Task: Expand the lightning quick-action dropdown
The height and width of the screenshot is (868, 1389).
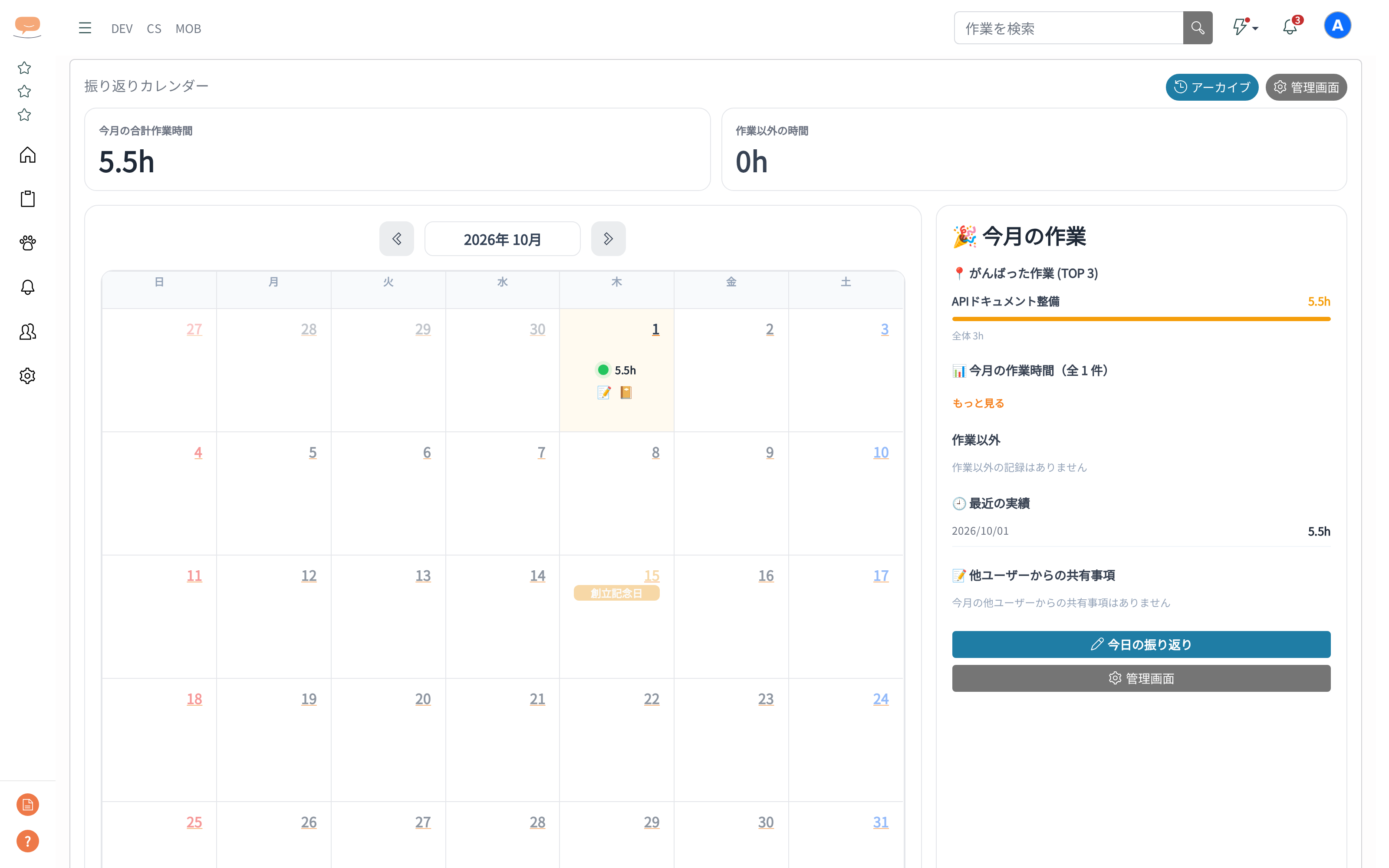Action: [1245, 27]
